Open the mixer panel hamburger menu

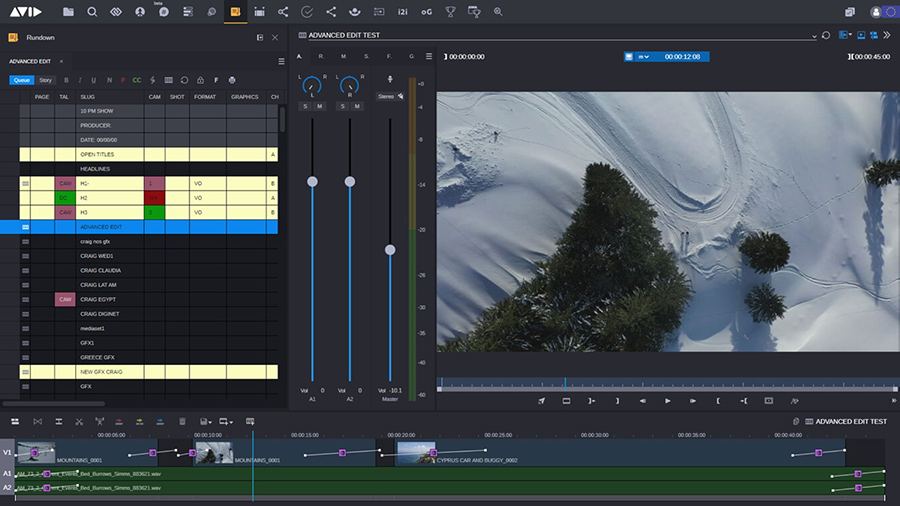tap(429, 56)
